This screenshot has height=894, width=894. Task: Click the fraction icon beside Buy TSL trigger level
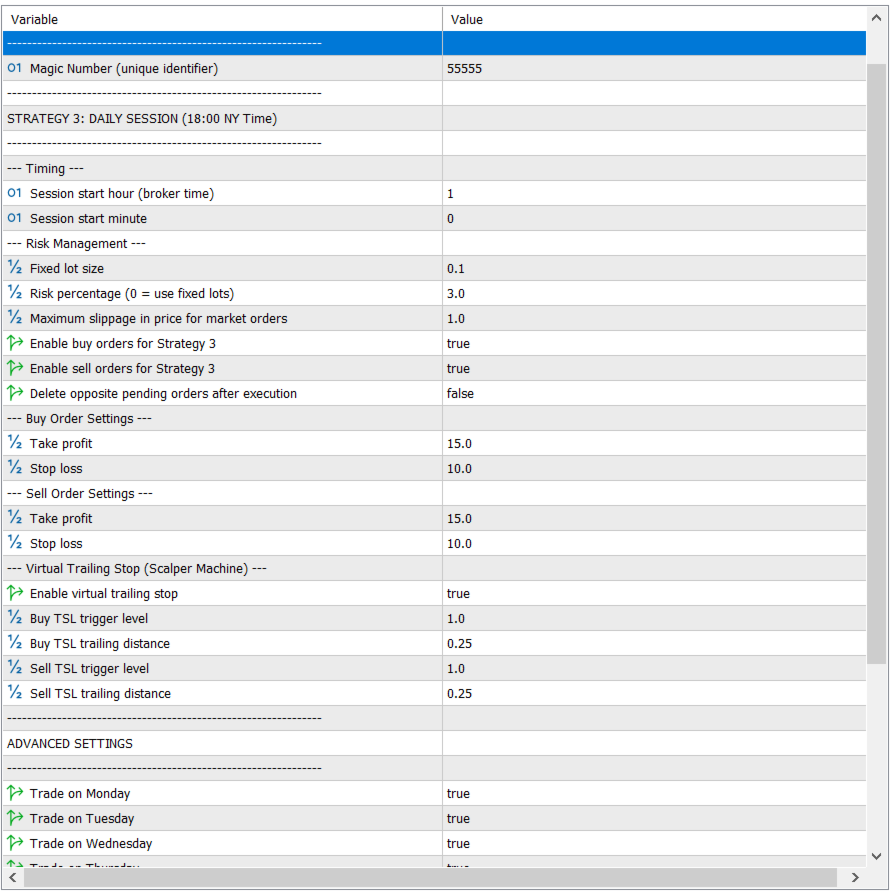[15, 618]
